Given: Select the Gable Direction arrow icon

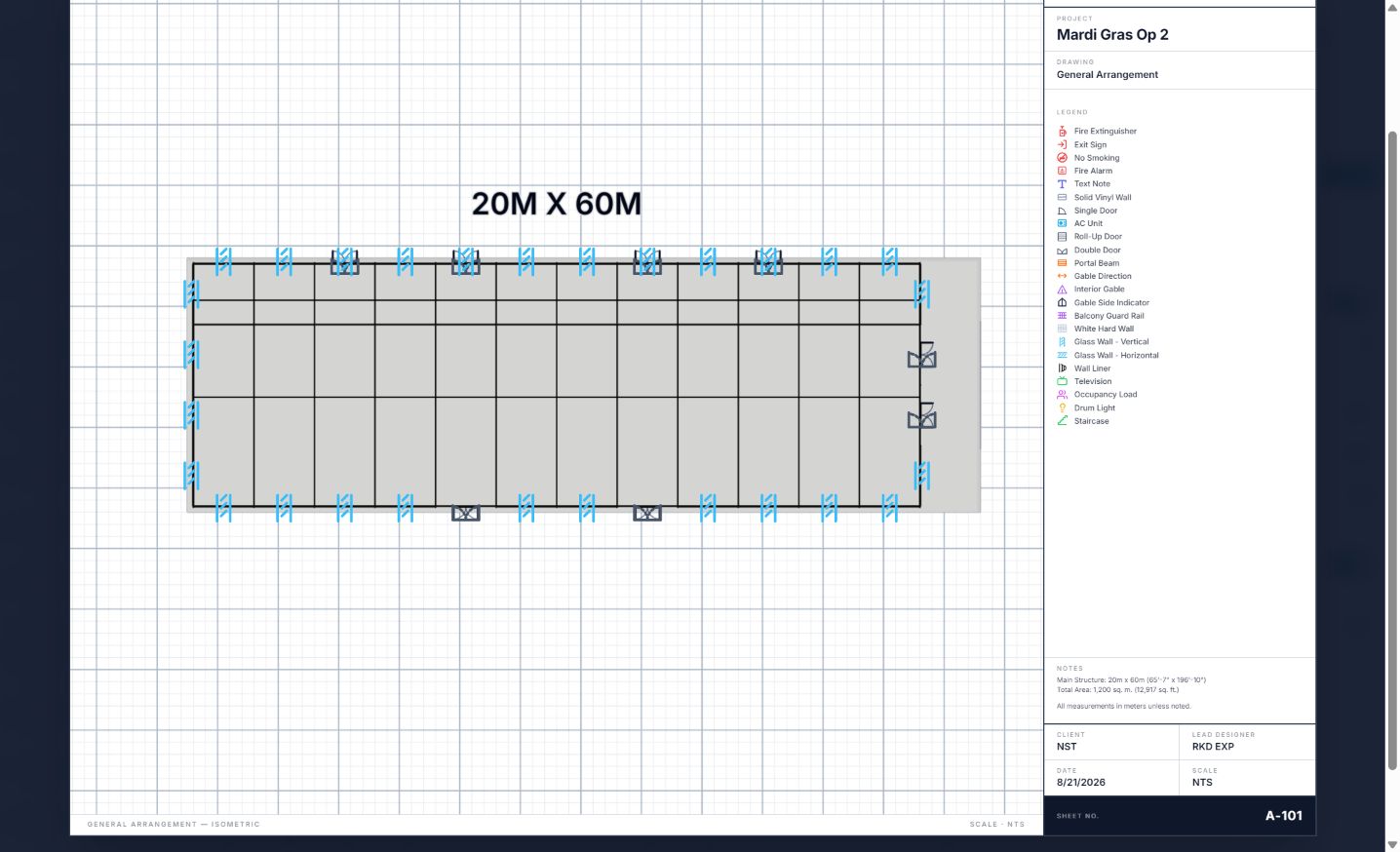Looking at the screenshot, I should pos(1062,276).
